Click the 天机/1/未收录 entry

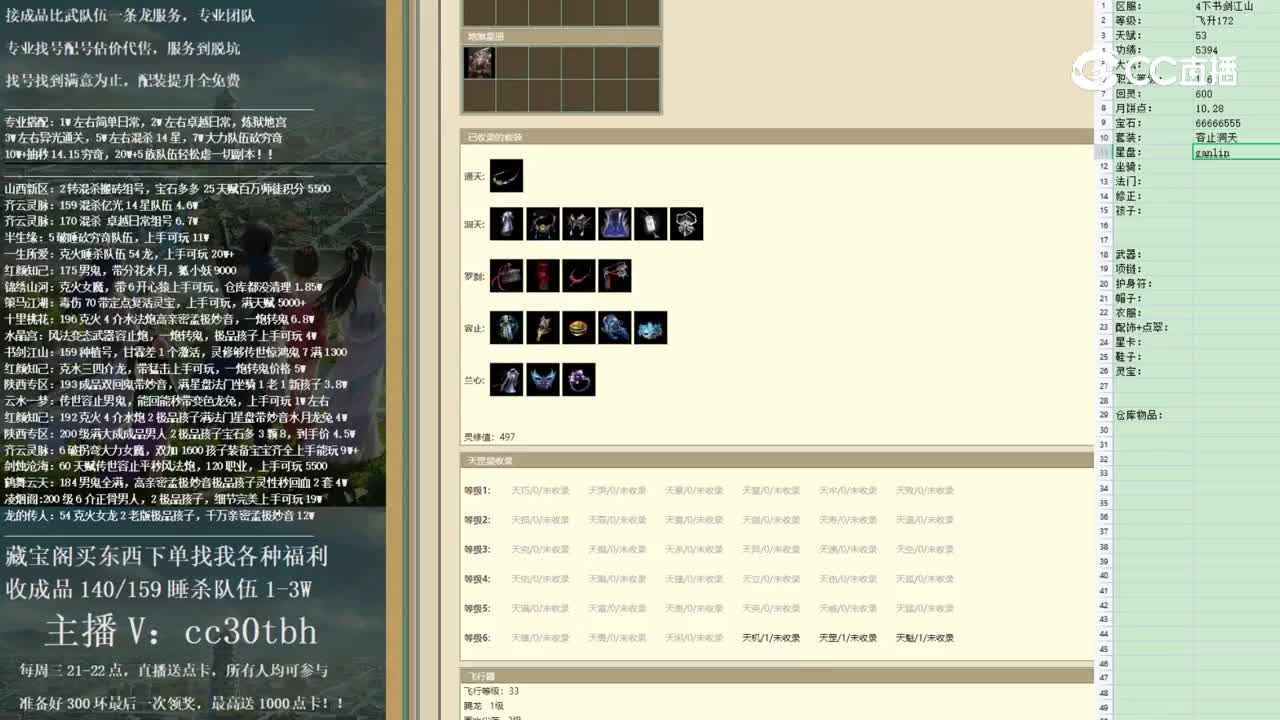(771, 638)
